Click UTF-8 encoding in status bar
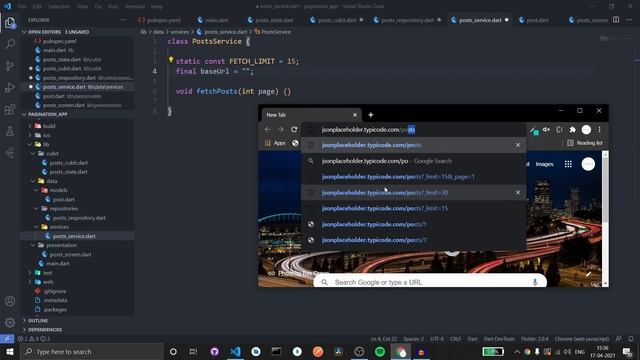The image size is (640, 360). (x=437, y=339)
